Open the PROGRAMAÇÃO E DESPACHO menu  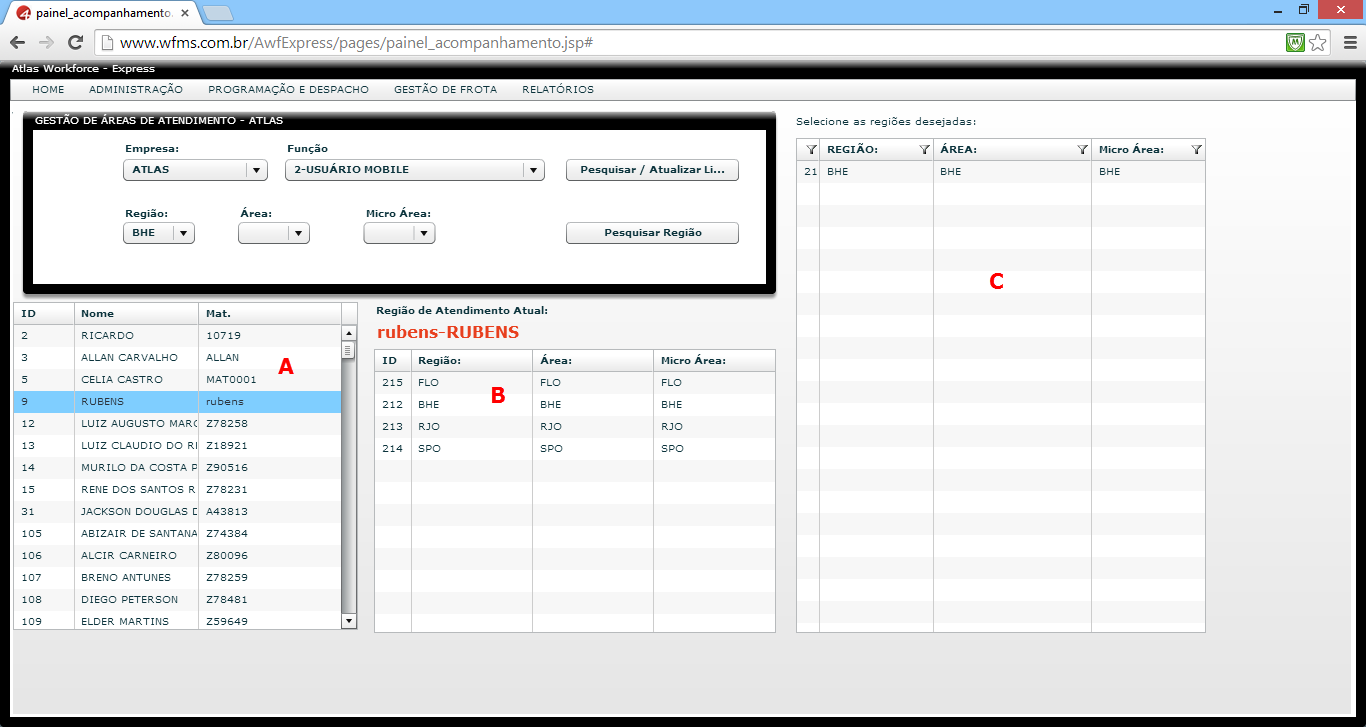click(x=288, y=90)
